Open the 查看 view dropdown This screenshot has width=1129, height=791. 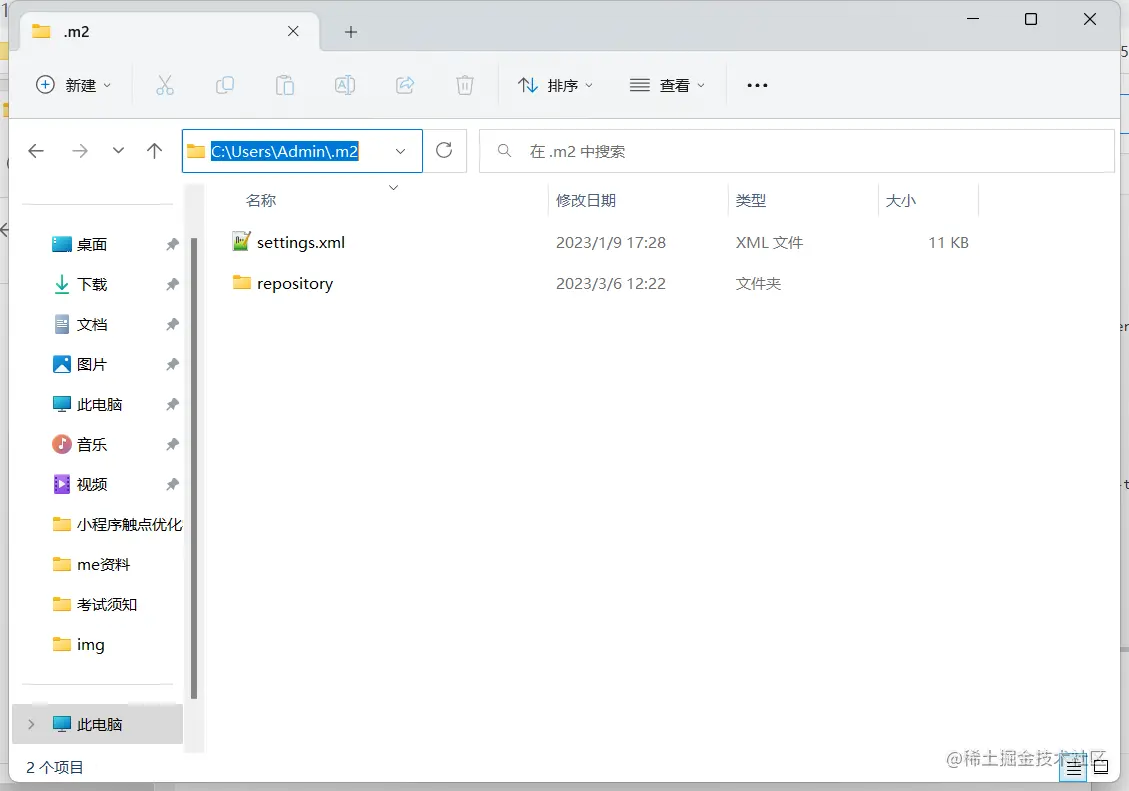click(667, 85)
